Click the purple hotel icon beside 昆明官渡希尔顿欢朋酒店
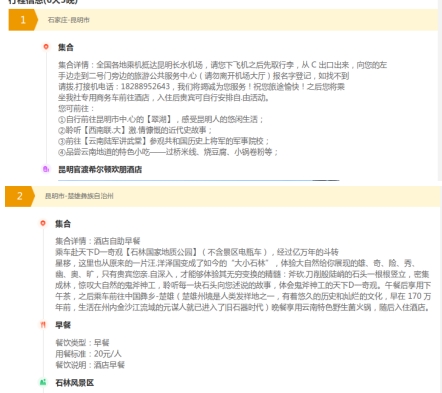This screenshot has width=442, height=393. tap(46, 169)
